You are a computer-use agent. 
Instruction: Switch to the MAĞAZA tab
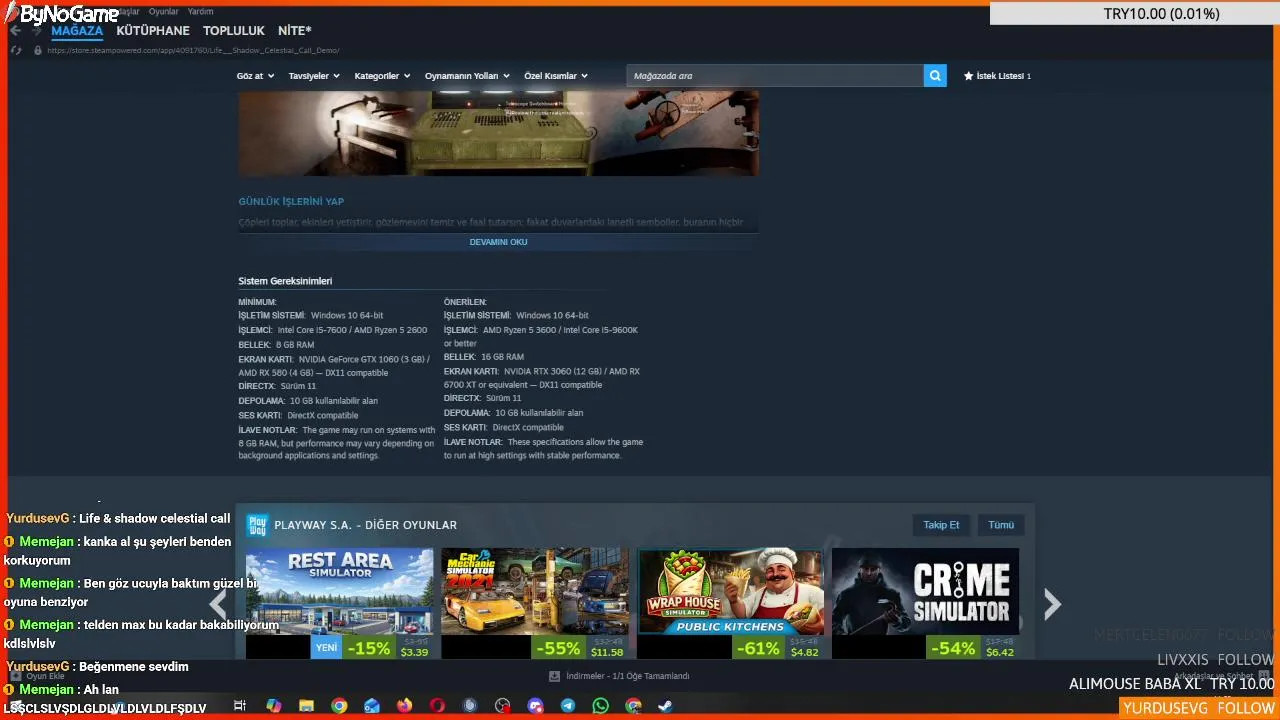point(77,31)
